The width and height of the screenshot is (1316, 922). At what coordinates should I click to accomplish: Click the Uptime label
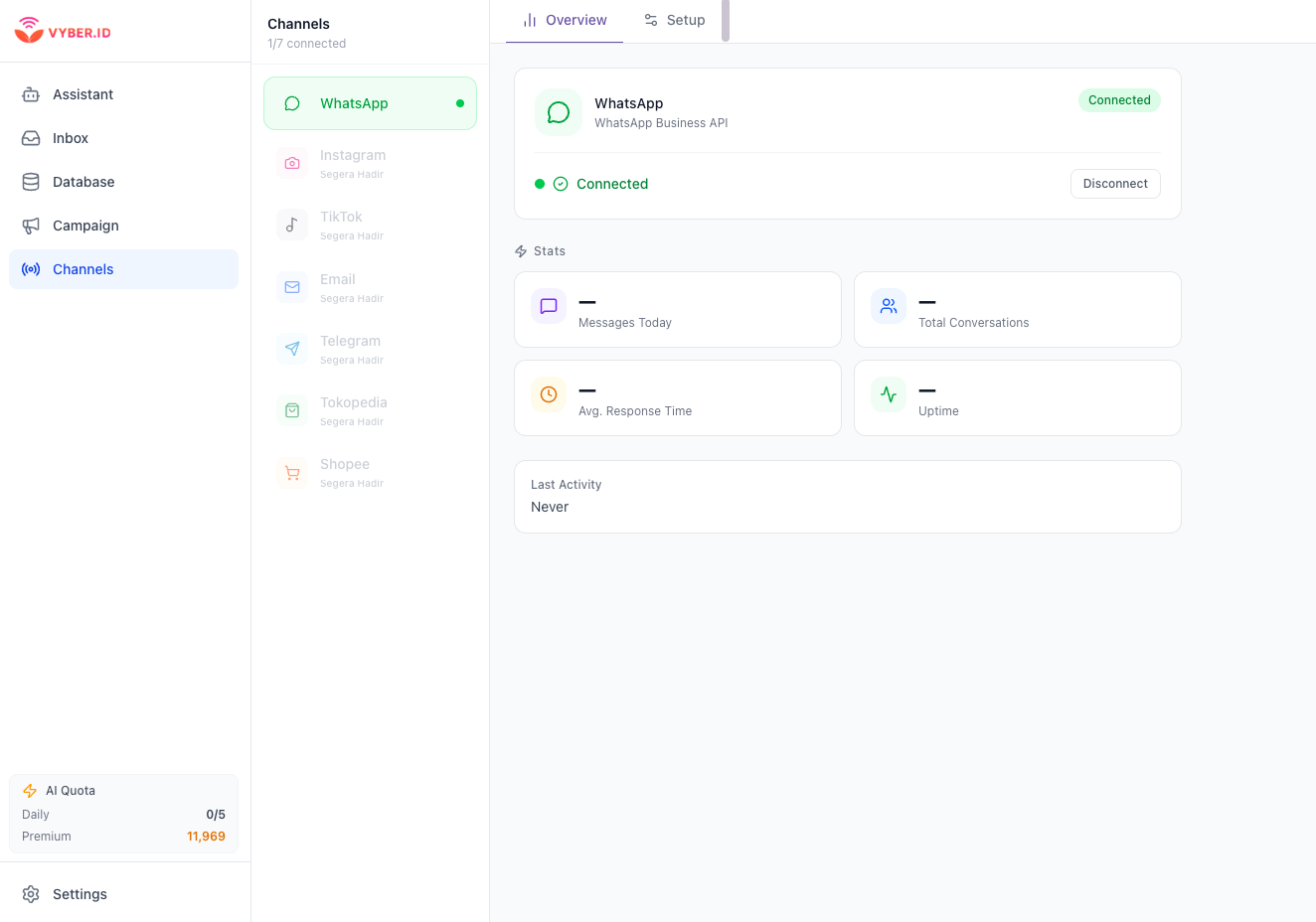[x=938, y=411]
